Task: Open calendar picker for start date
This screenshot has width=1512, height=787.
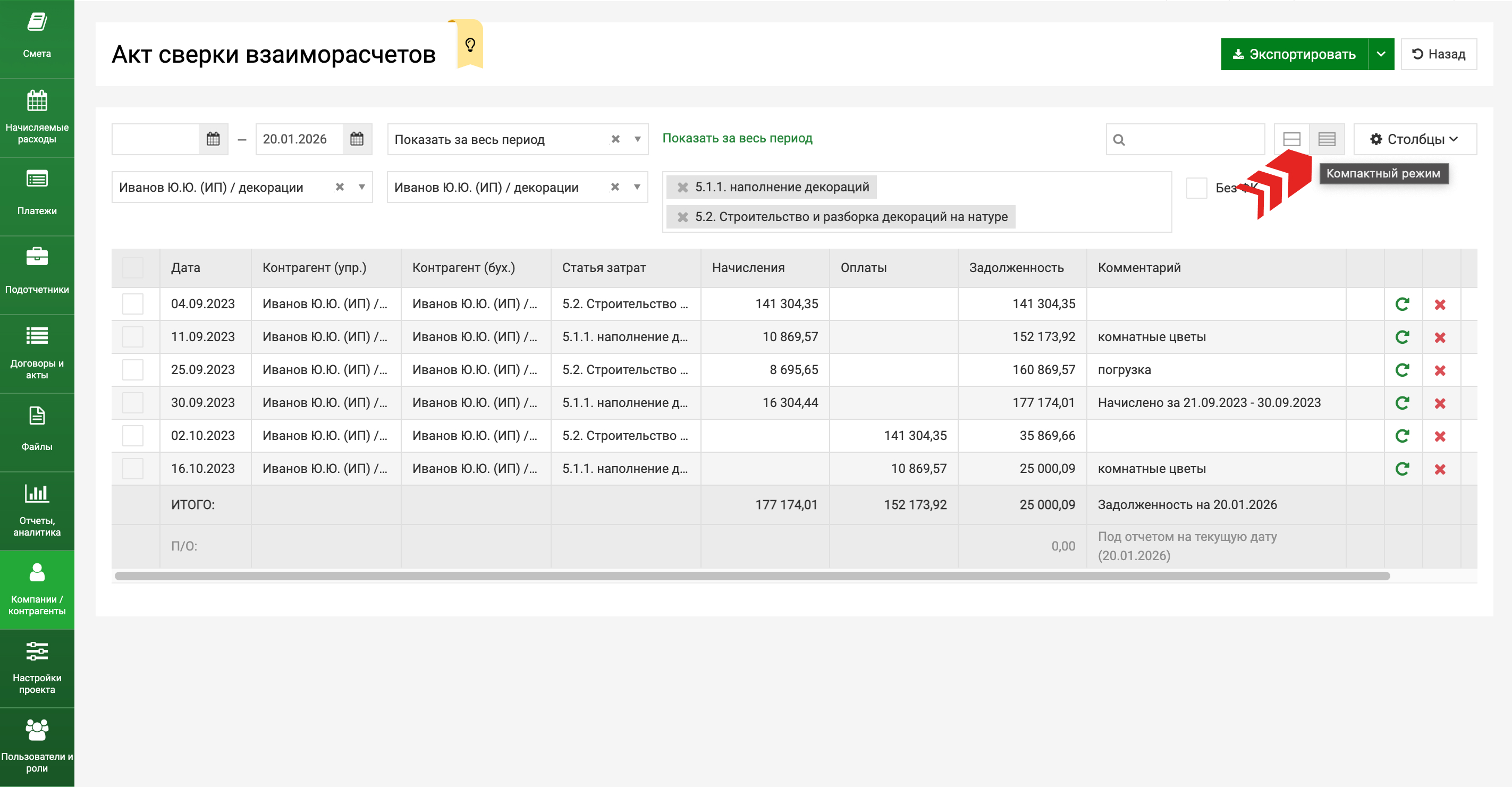Action: tap(213, 139)
